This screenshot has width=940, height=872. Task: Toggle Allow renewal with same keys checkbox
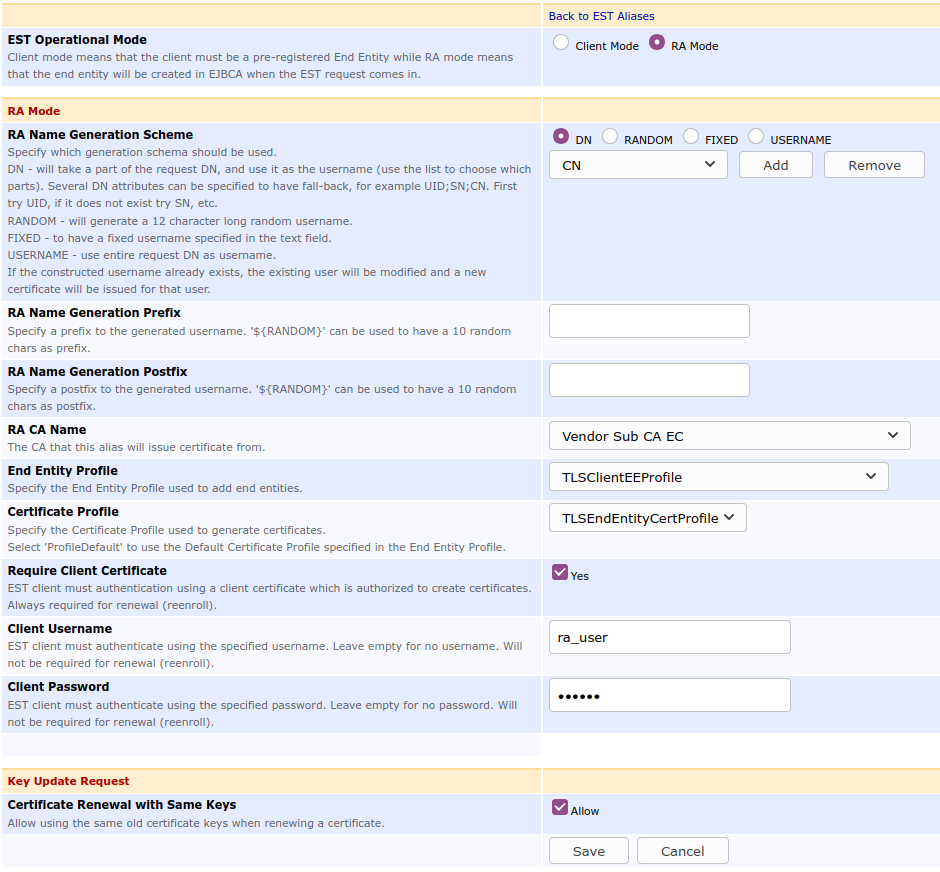pos(560,808)
